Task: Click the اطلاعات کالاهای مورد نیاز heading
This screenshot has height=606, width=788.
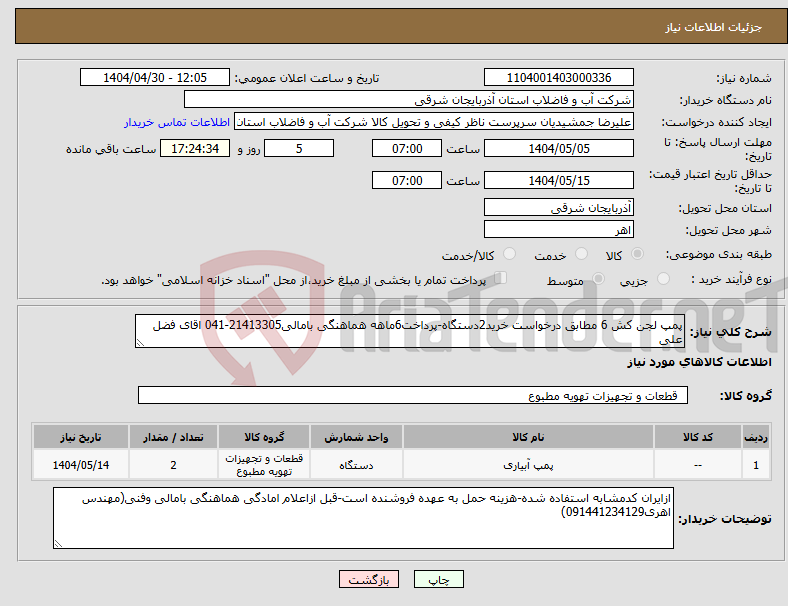Action: pos(699,362)
